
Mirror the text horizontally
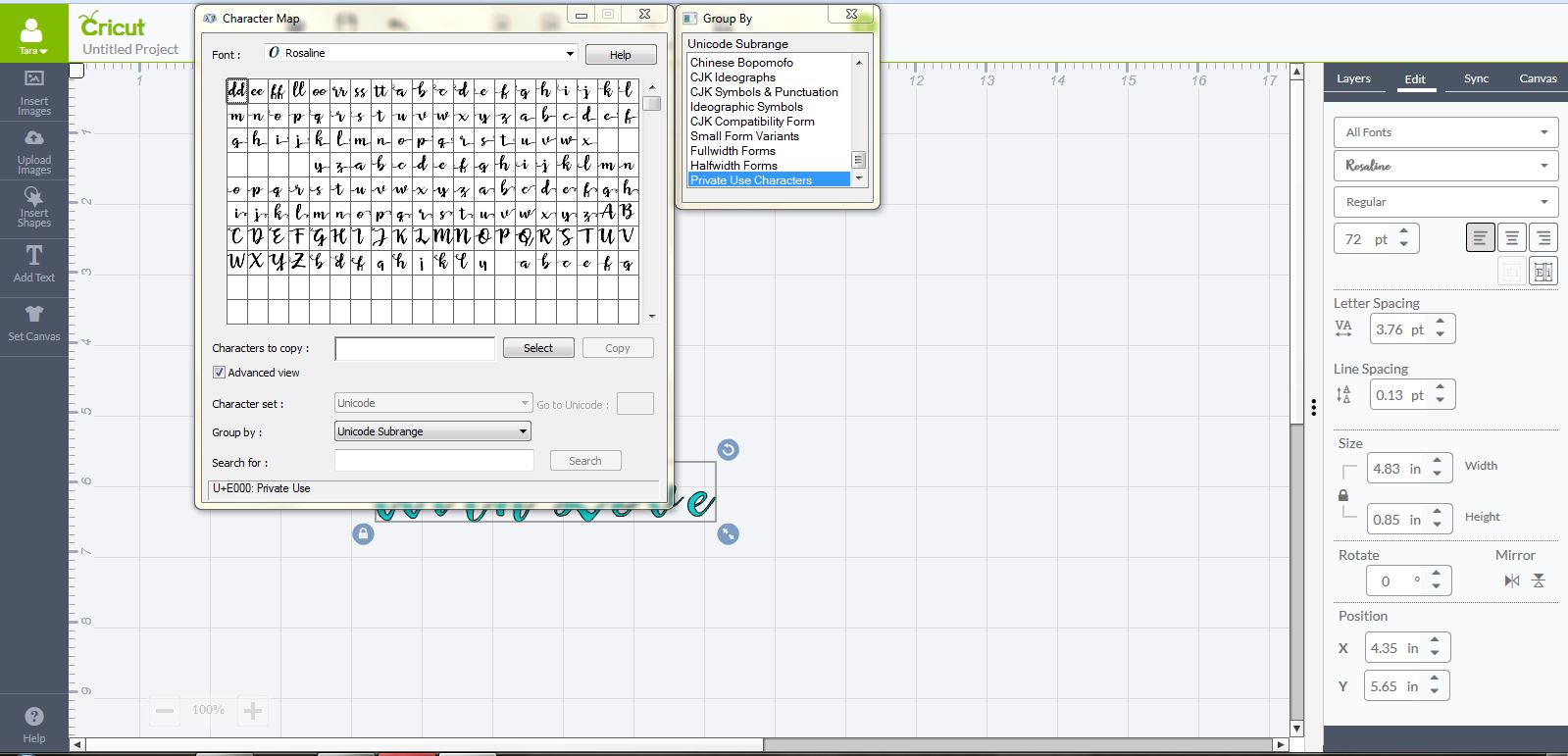(x=1512, y=580)
